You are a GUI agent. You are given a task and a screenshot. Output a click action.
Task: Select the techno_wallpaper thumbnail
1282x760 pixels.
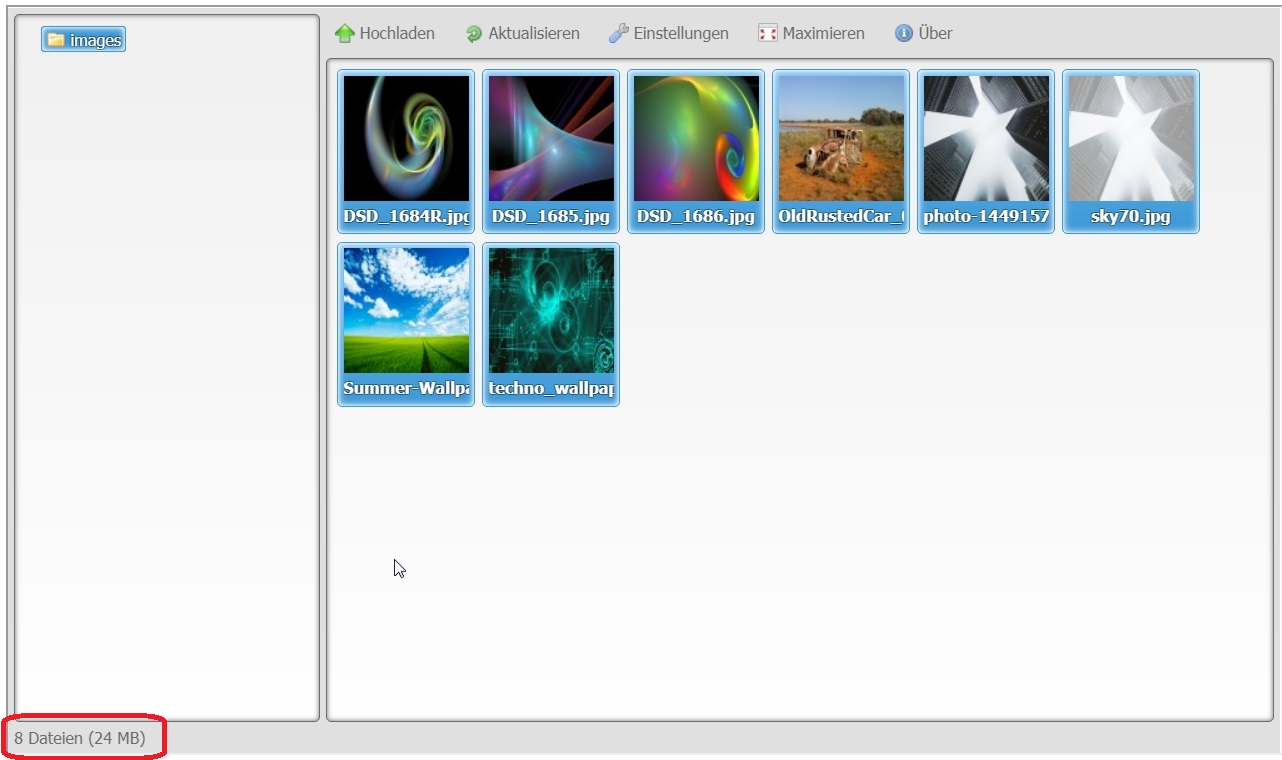(551, 311)
